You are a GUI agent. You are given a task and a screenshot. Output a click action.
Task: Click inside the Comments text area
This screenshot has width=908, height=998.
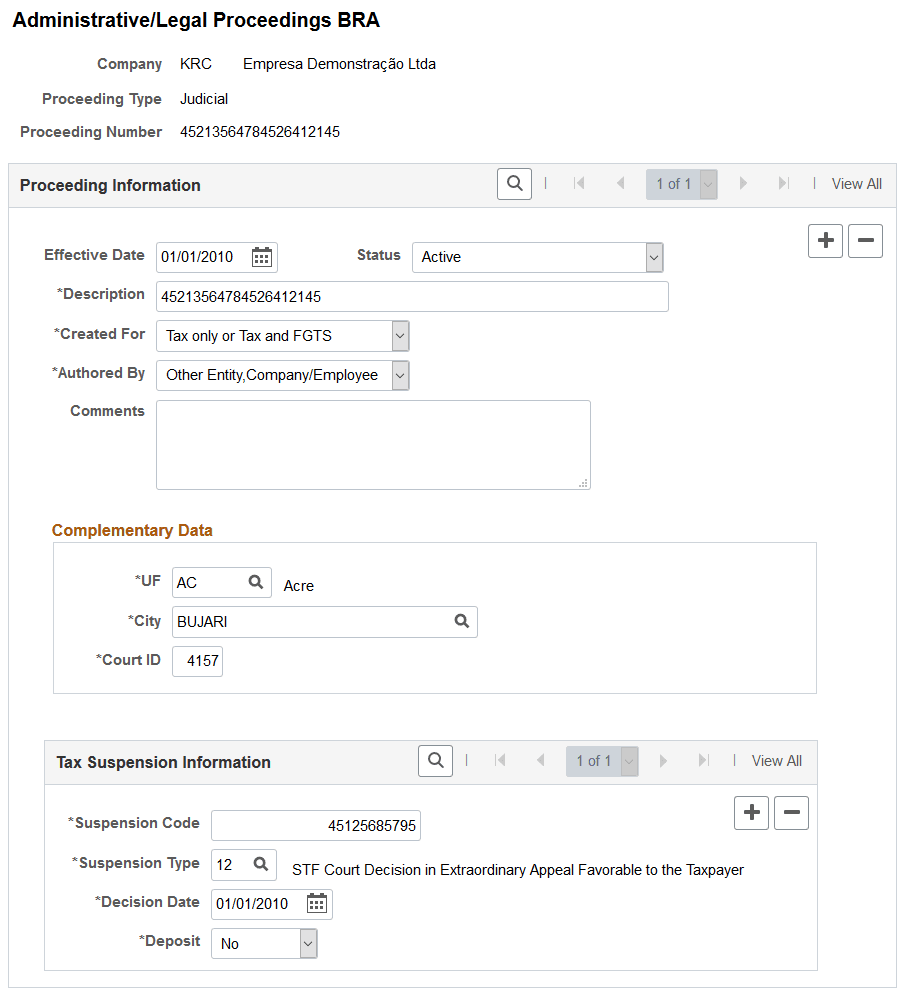pyautogui.click(x=373, y=444)
